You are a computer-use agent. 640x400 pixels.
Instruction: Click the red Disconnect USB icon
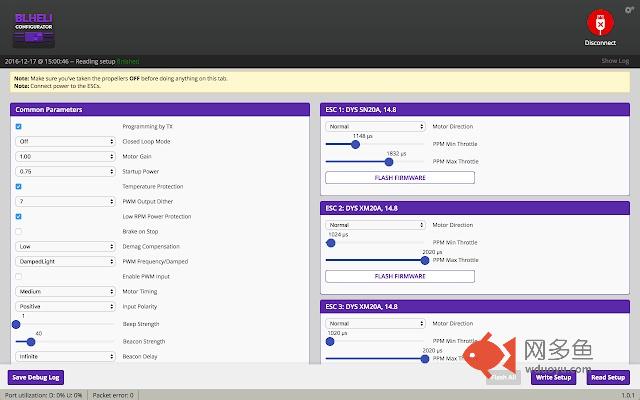coord(600,23)
